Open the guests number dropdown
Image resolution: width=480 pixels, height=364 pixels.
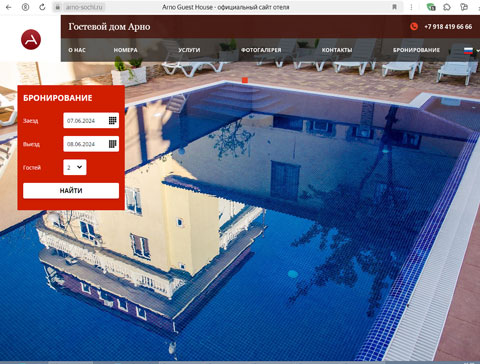point(75,167)
